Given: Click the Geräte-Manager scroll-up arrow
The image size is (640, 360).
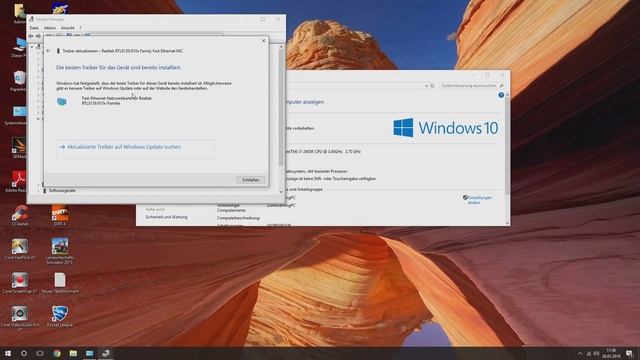Looking at the screenshot, I should click(x=281, y=47).
